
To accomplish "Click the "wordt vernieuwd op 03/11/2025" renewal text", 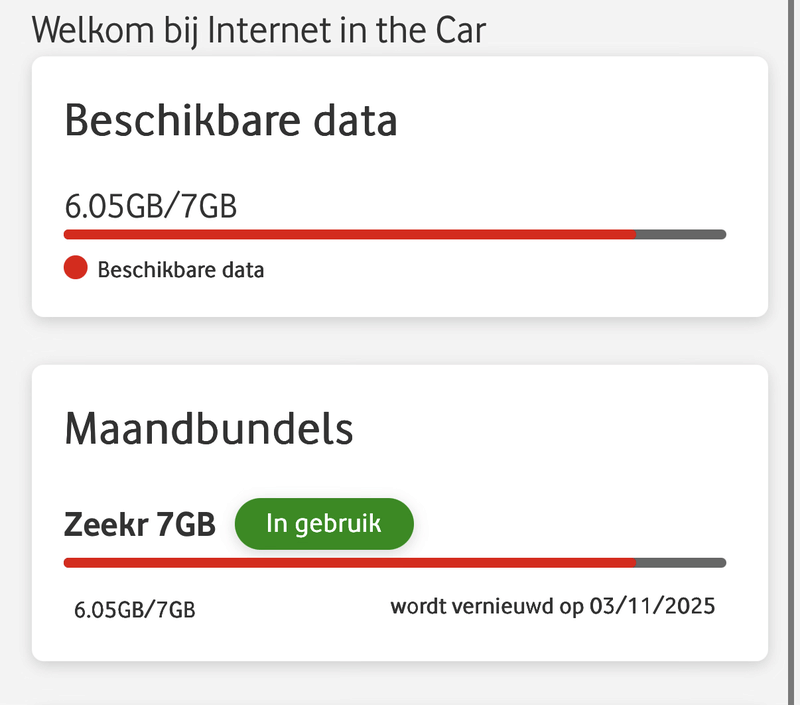I will (x=552, y=606).
